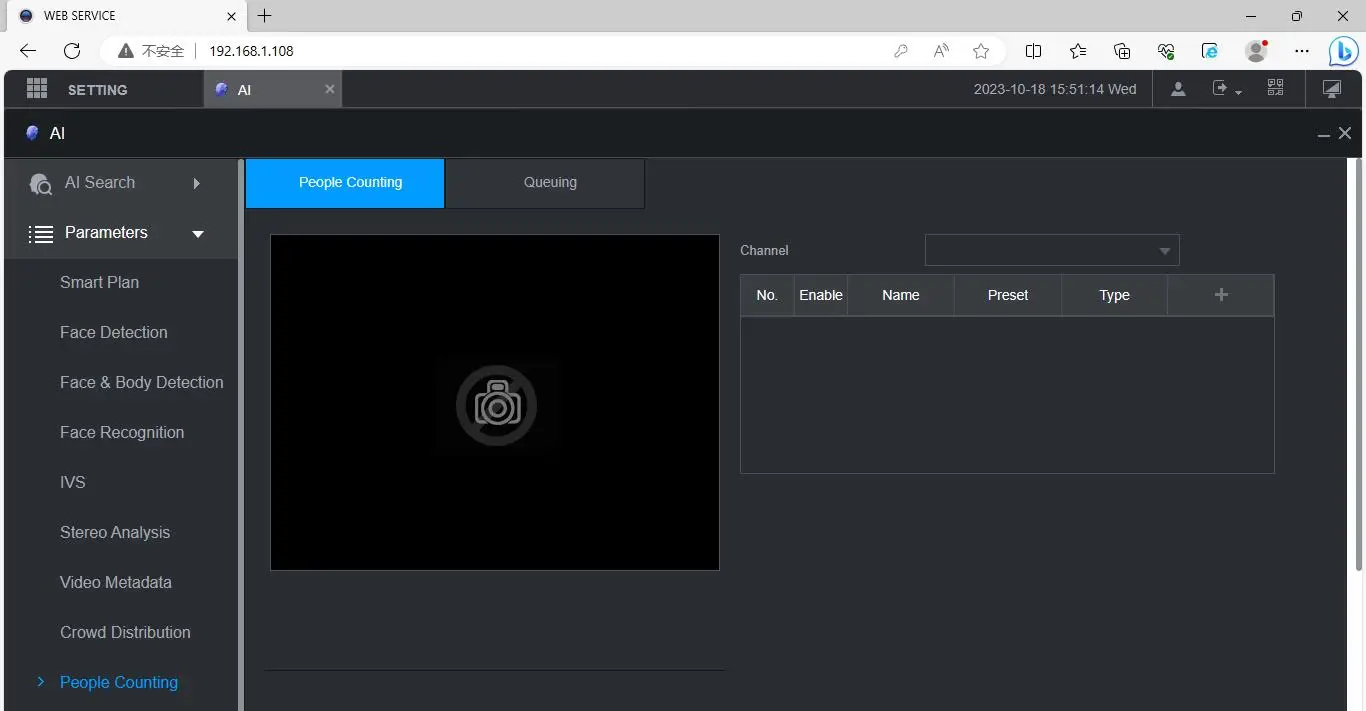Open the browser profile avatar

pyautogui.click(x=1256, y=51)
